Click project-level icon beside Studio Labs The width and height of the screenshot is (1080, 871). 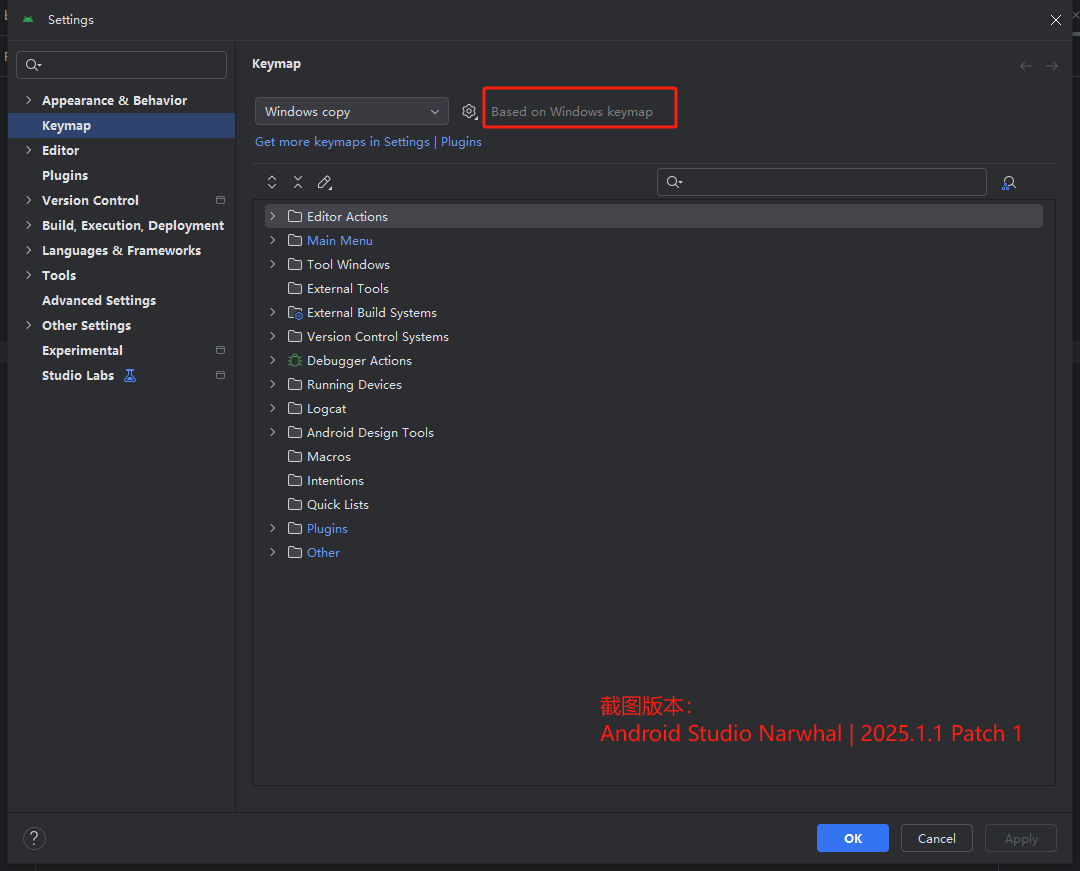pyautogui.click(x=220, y=375)
